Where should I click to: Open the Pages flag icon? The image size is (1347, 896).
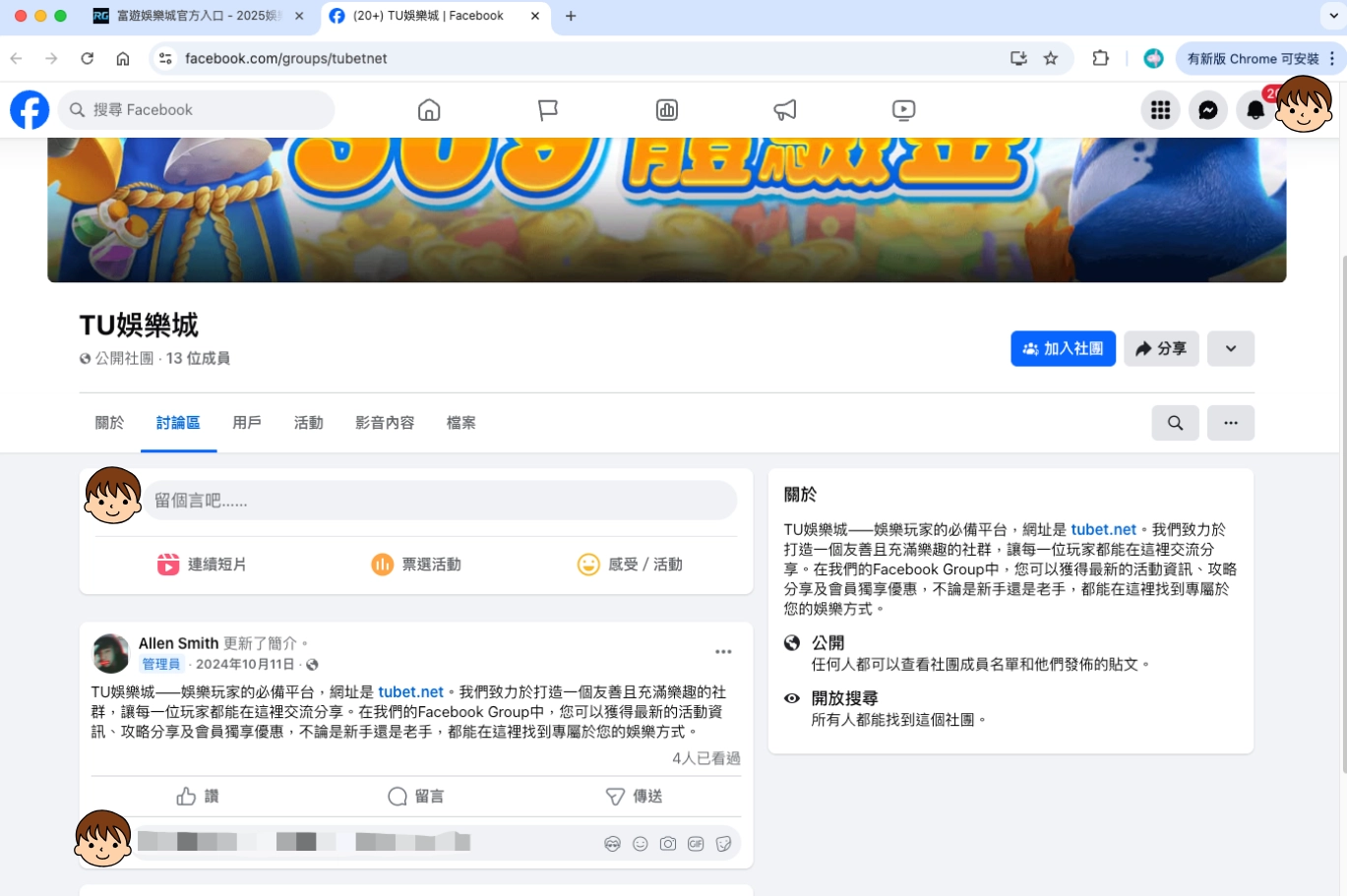point(548,110)
